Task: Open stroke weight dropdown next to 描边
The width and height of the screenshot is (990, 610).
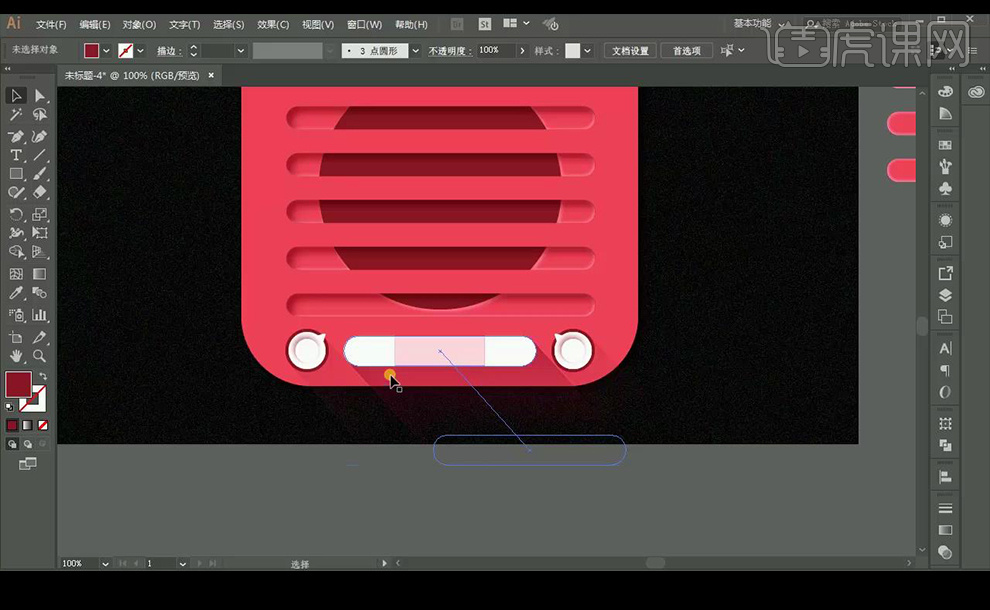Action: coord(241,51)
